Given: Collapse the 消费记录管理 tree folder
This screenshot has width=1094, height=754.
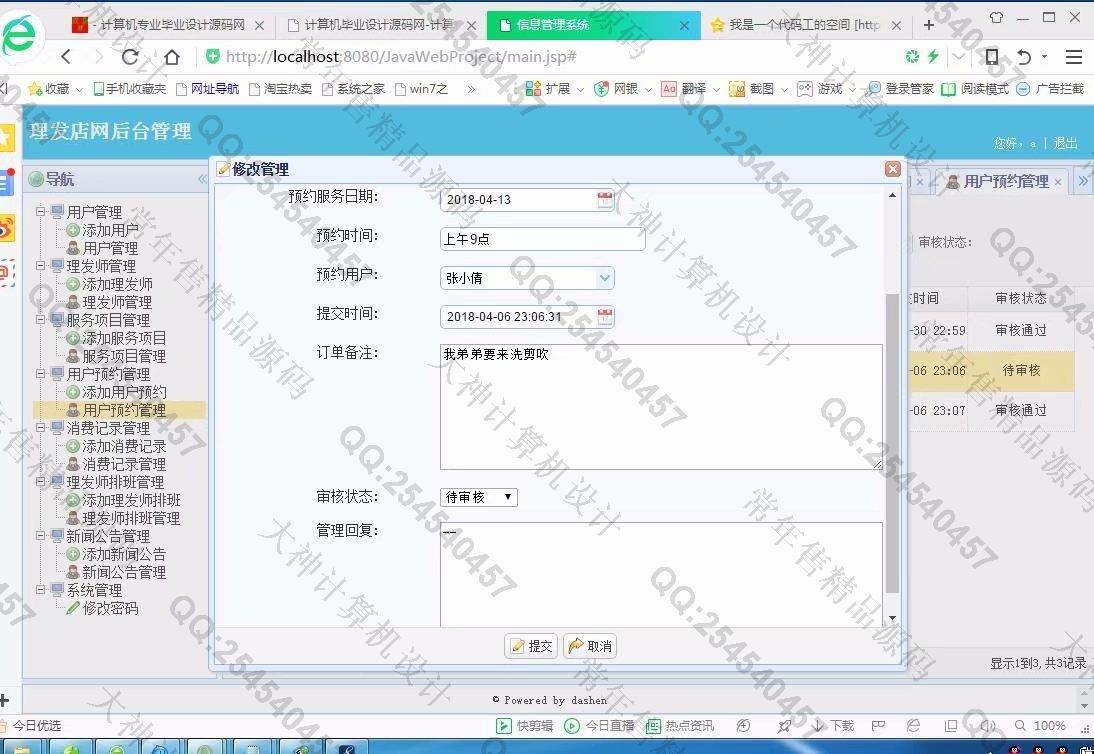Looking at the screenshot, I should [x=40, y=428].
